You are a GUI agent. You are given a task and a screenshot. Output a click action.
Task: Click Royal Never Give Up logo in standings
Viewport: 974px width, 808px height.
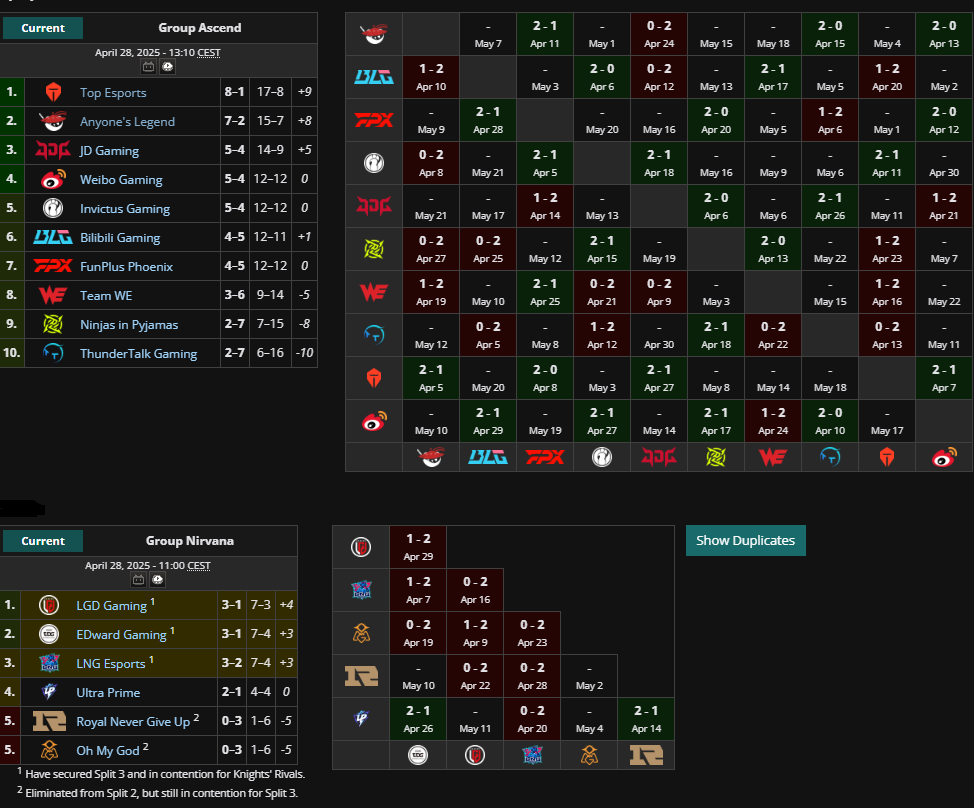click(x=49, y=721)
